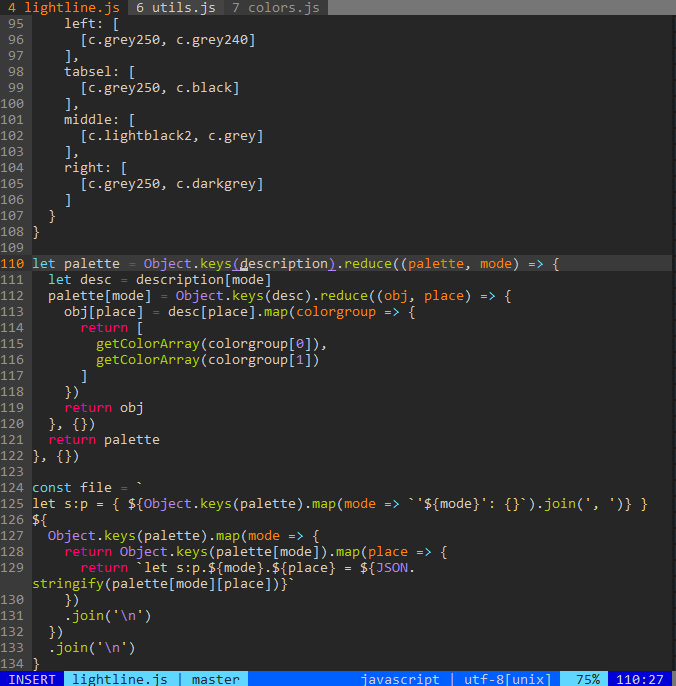Switch to the utils.js tab
The image size is (676, 686).
tap(175, 7)
